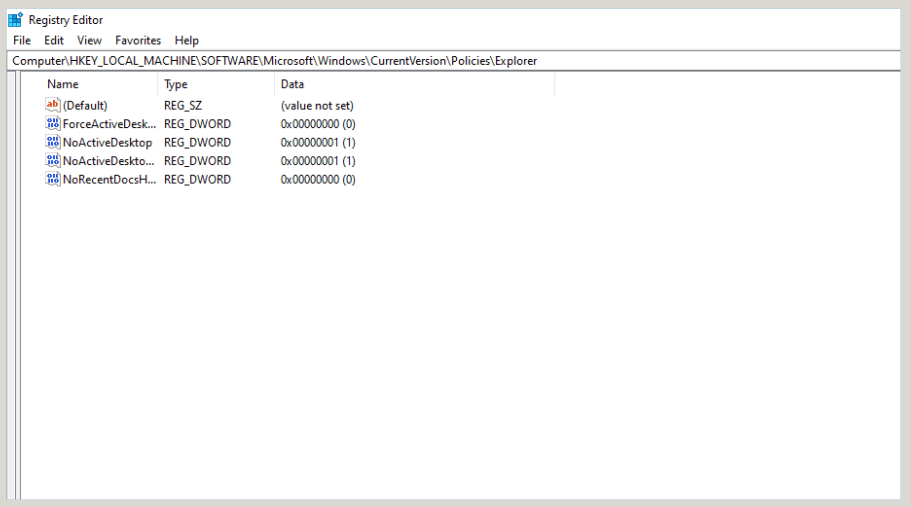This screenshot has width=911, height=507.
Task: Click the Data column header
Action: 293,84
